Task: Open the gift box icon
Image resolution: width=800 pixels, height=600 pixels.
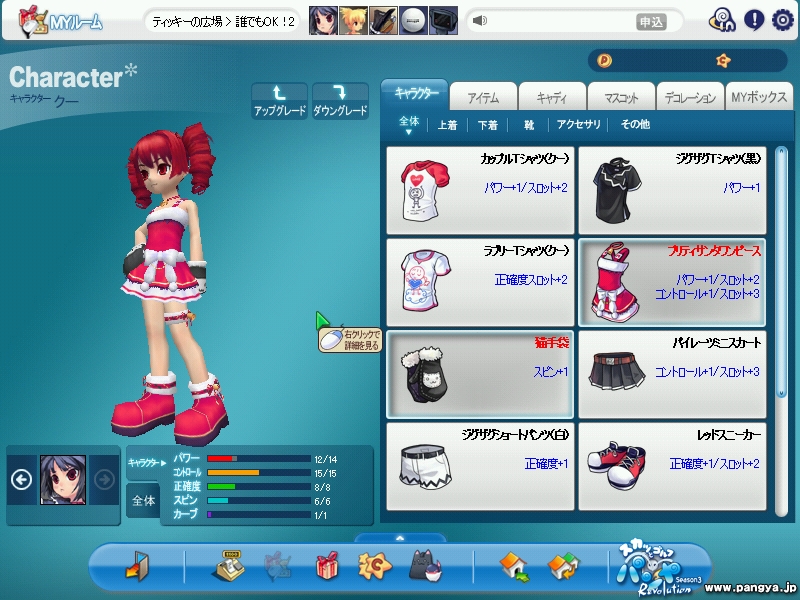Action: (327, 565)
